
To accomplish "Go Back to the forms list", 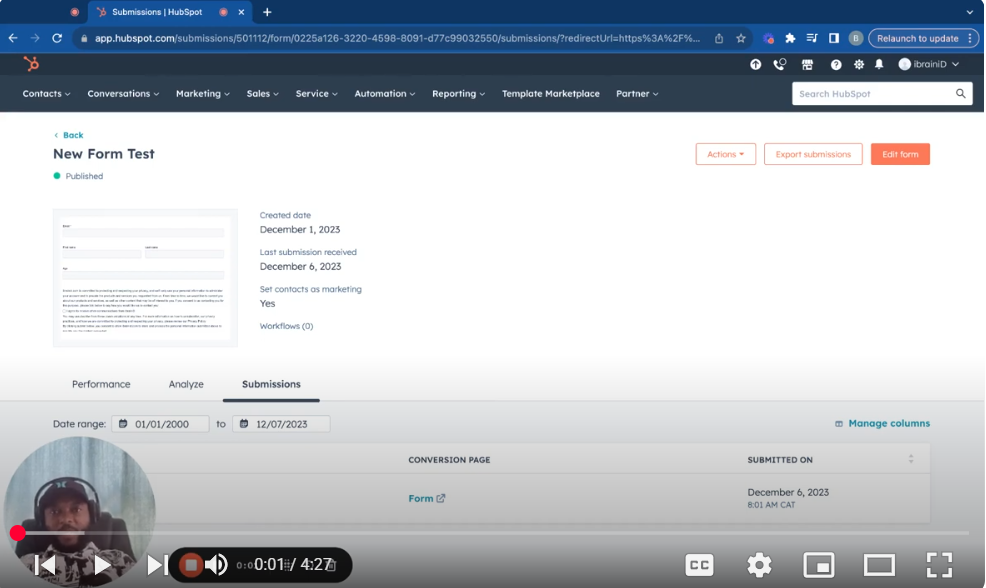I will [x=69, y=135].
